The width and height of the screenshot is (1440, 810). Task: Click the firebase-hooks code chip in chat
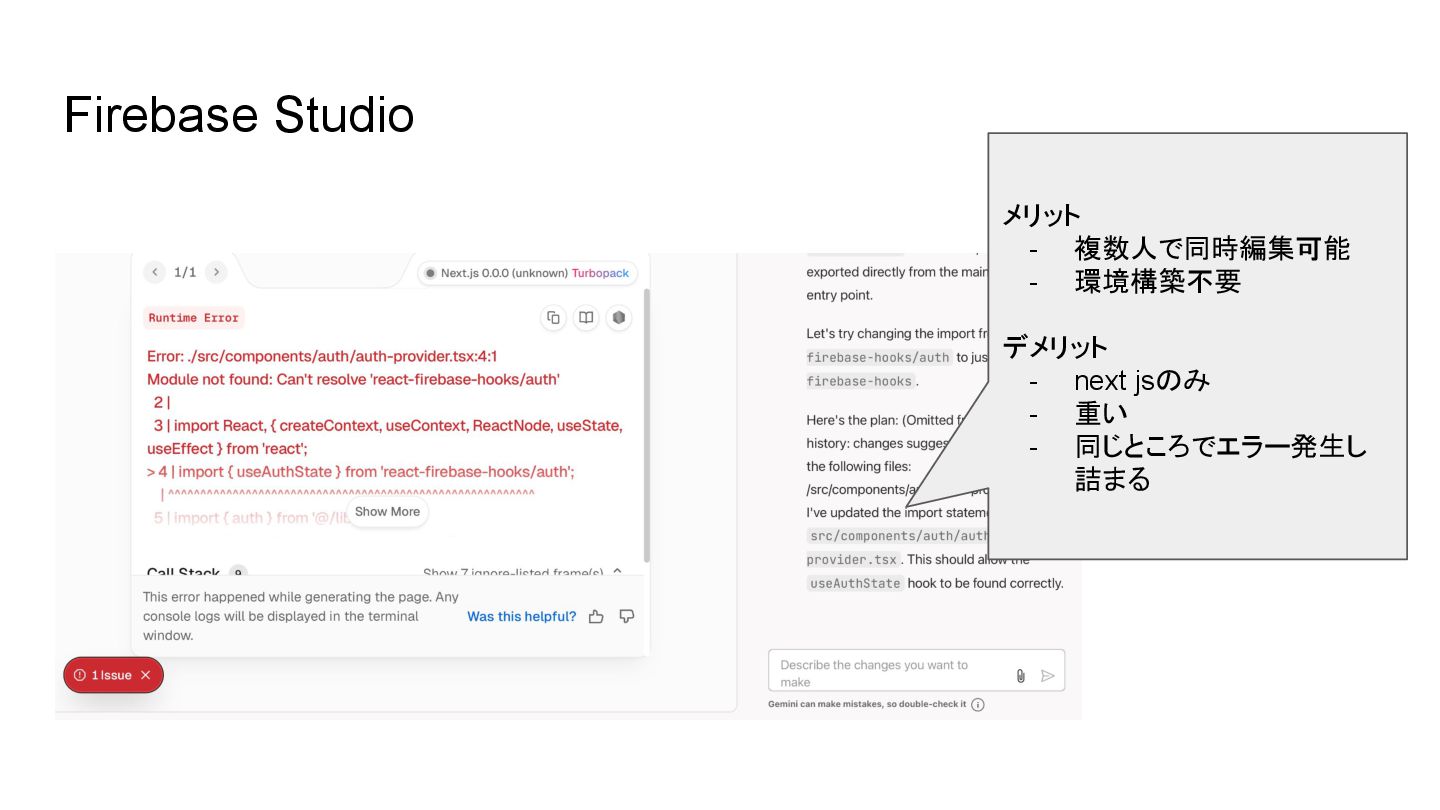click(860, 381)
